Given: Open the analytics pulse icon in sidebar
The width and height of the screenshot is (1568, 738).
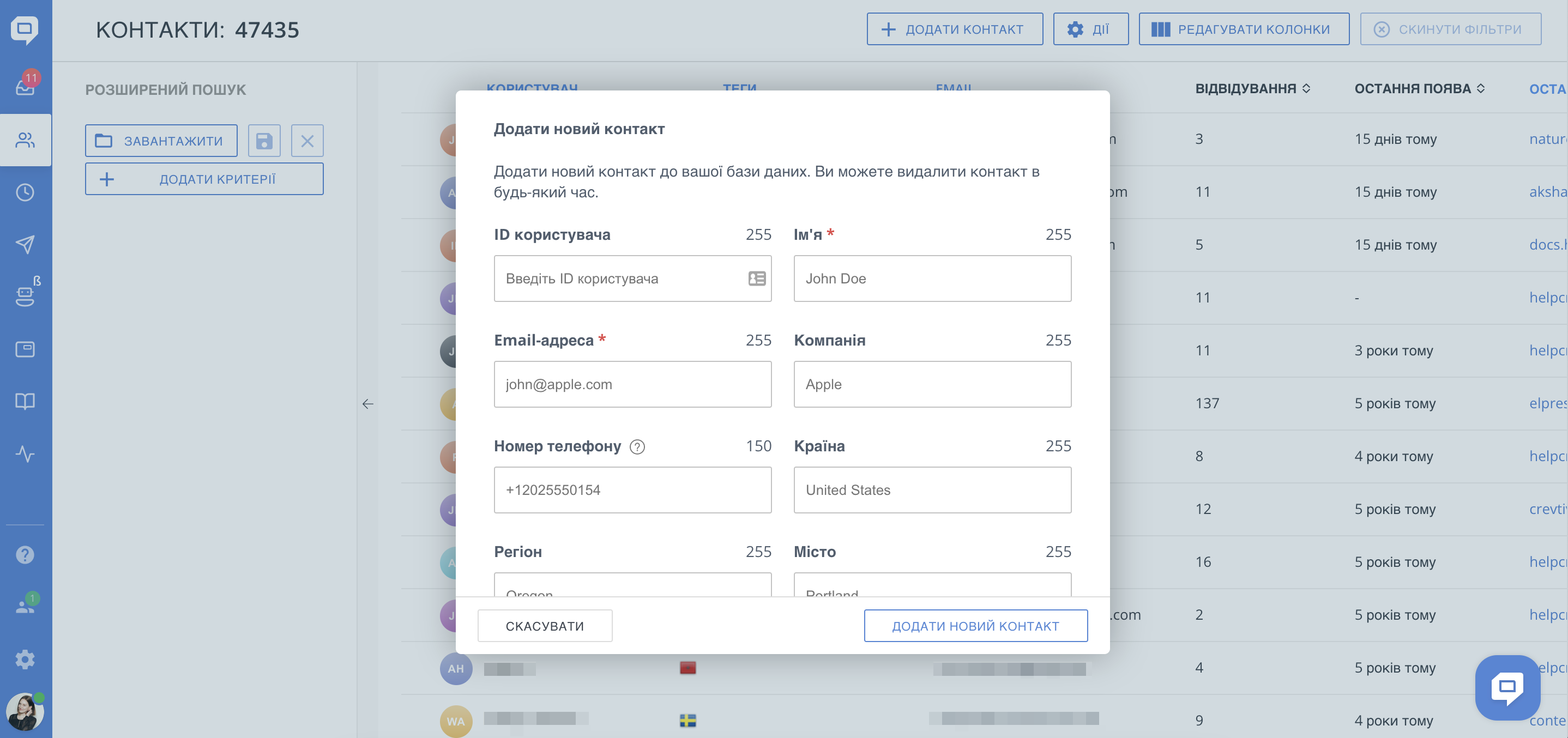Looking at the screenshot, I should (26, 454).
